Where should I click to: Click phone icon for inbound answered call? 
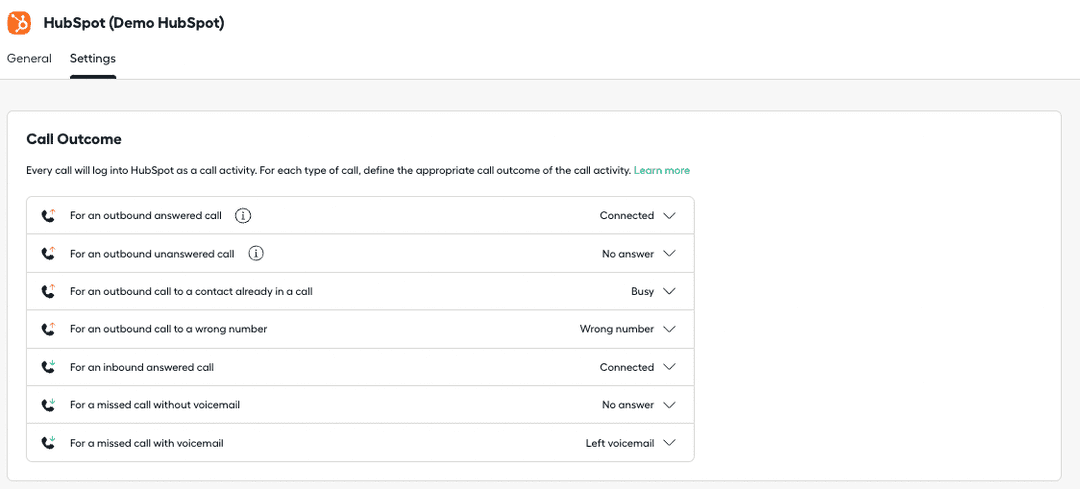48,367
